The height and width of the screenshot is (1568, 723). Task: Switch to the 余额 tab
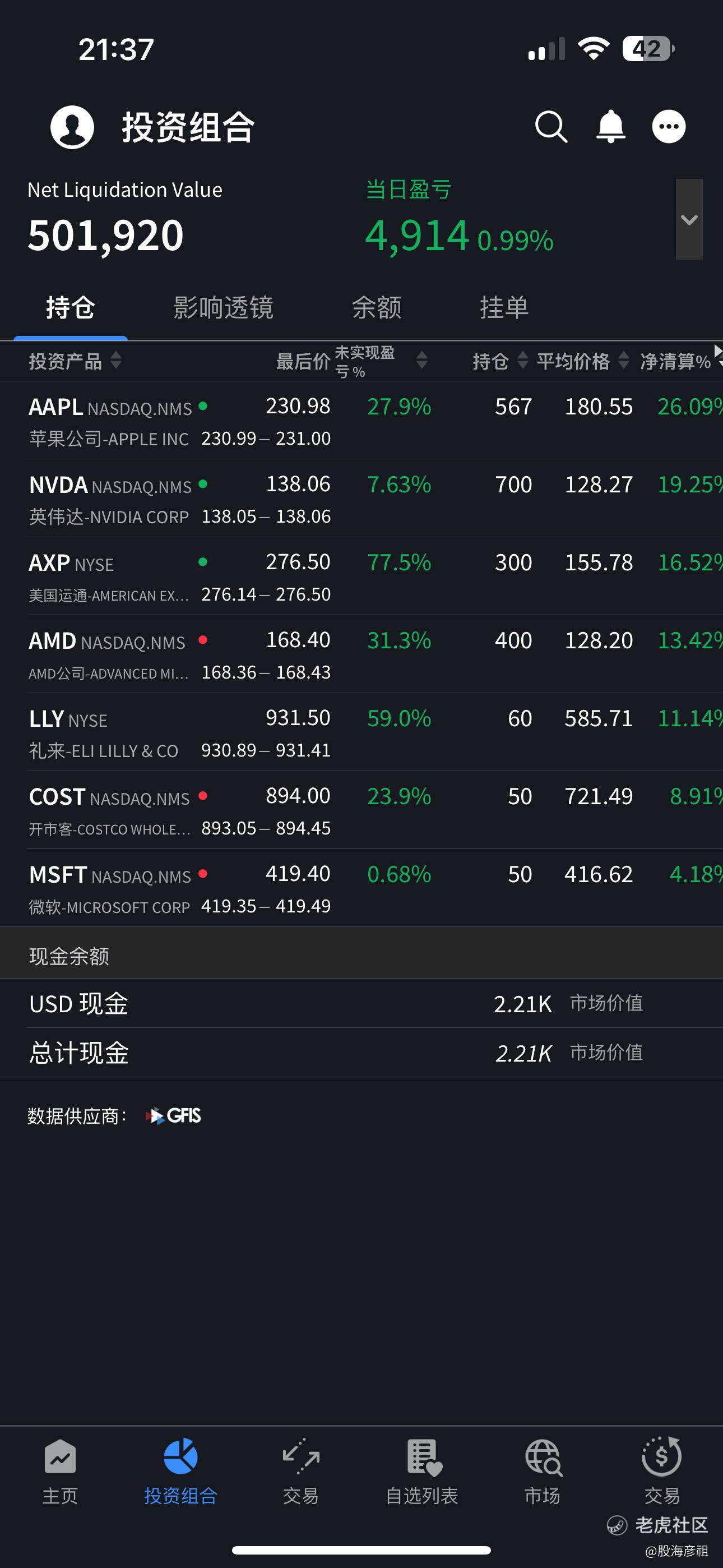pos(377,307)
